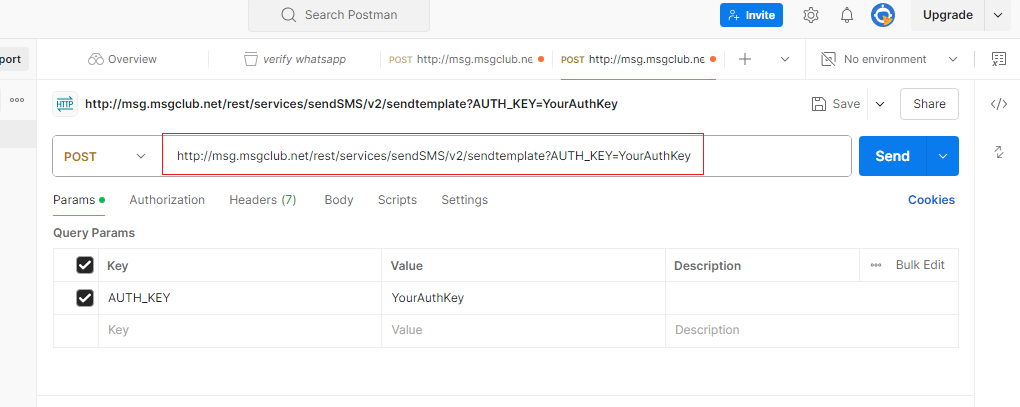Open the user avatar menu
The width and height of the screenshot is (1020, 407).
click(x=883, y=15)
